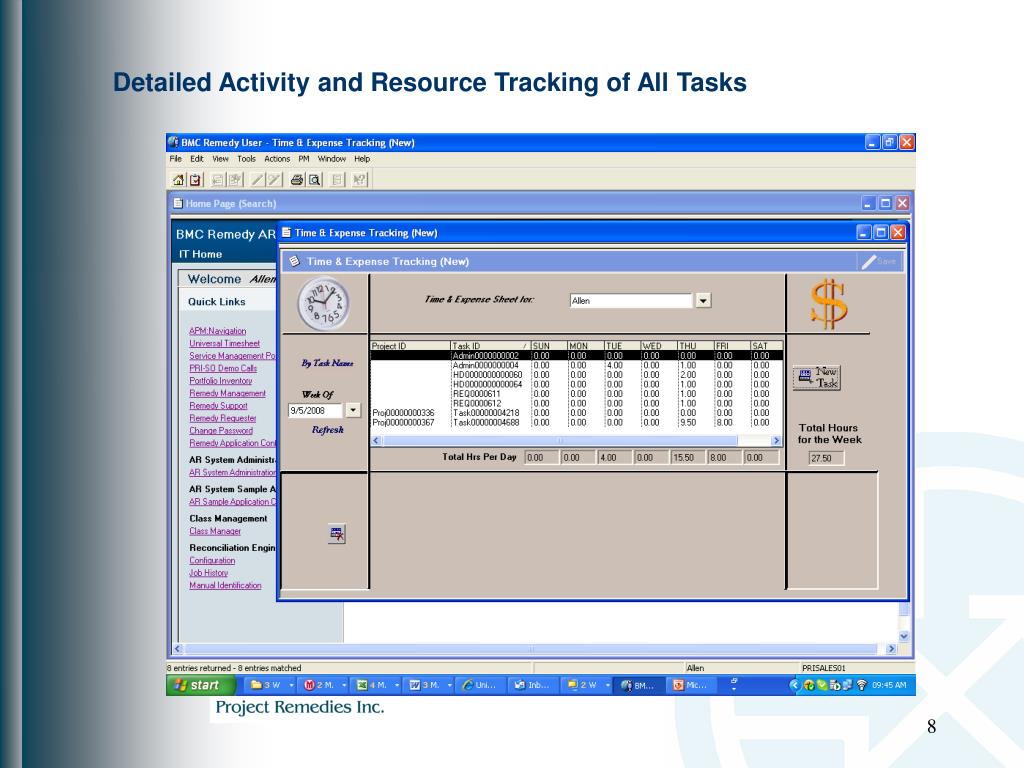1024x768 pixels.
Task: Open the APM Navigation quick link
Action: pyautogui.click(x=217, y=331)
